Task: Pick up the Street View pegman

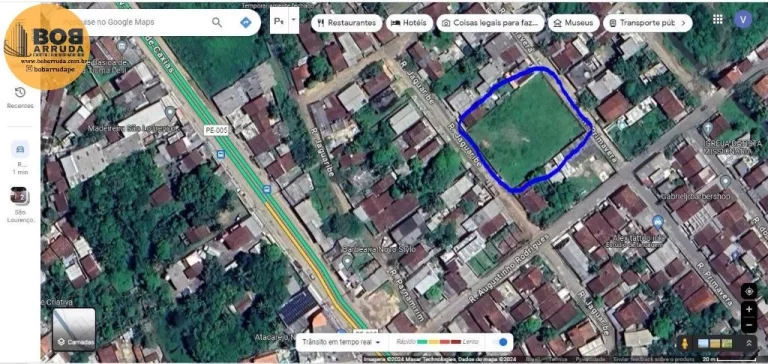Action: click(x=685, y=343)
